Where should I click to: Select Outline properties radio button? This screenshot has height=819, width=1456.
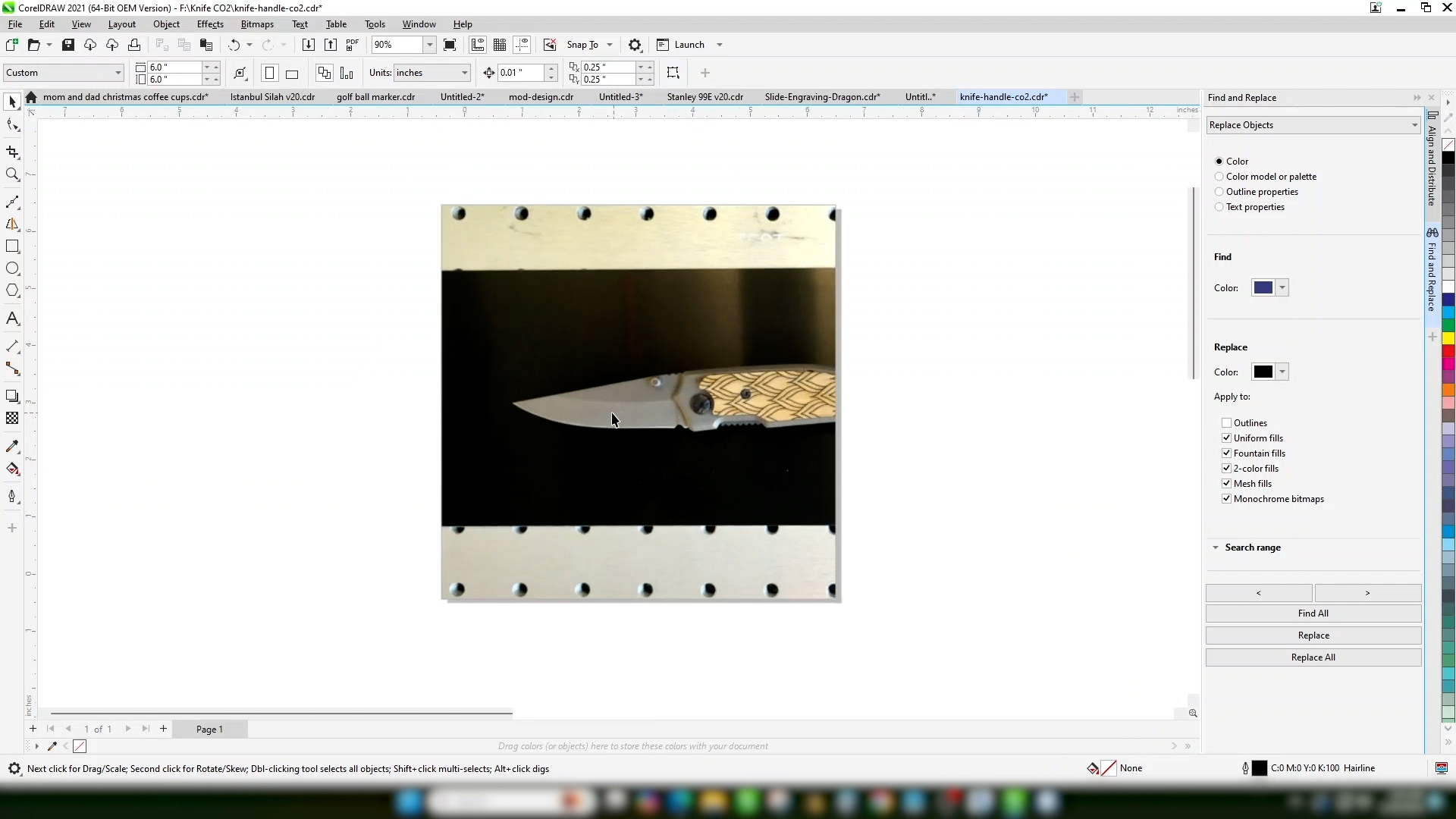(x=1219, y=192)
